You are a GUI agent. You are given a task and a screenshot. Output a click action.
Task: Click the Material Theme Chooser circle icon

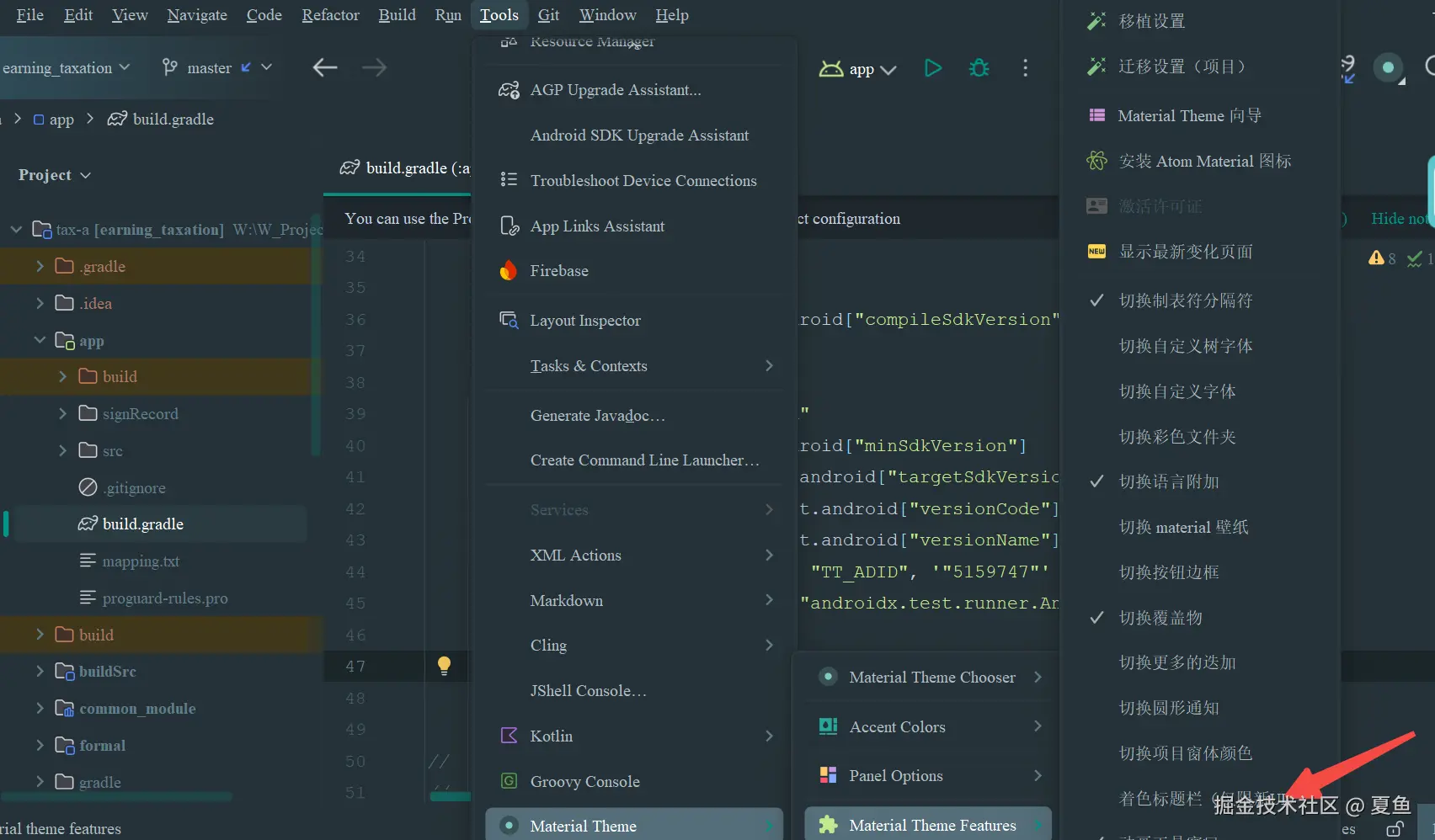(829, 677)
